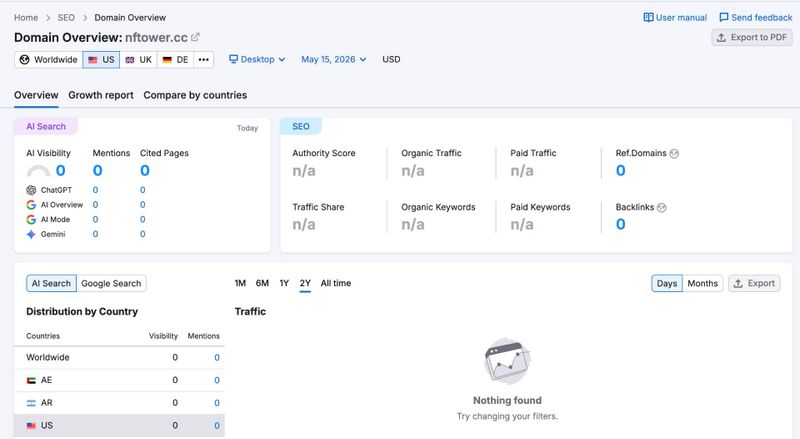Select Worldwide database filter

point(48,60)
